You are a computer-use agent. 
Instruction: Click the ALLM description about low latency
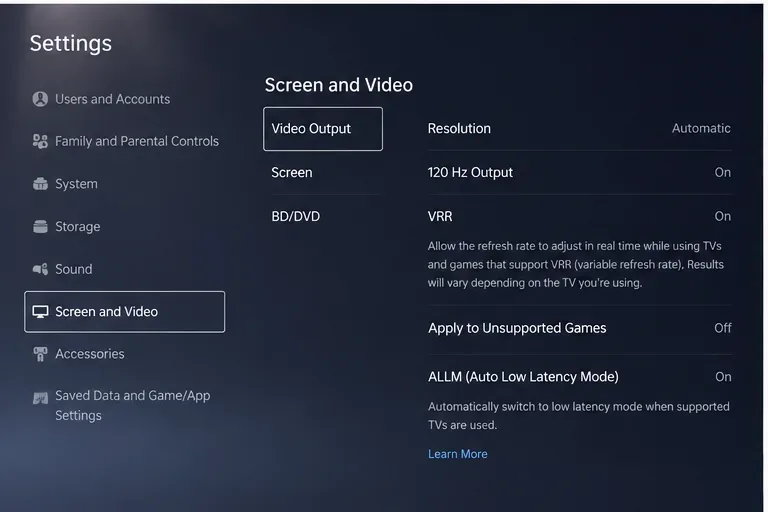coord(578,416)
